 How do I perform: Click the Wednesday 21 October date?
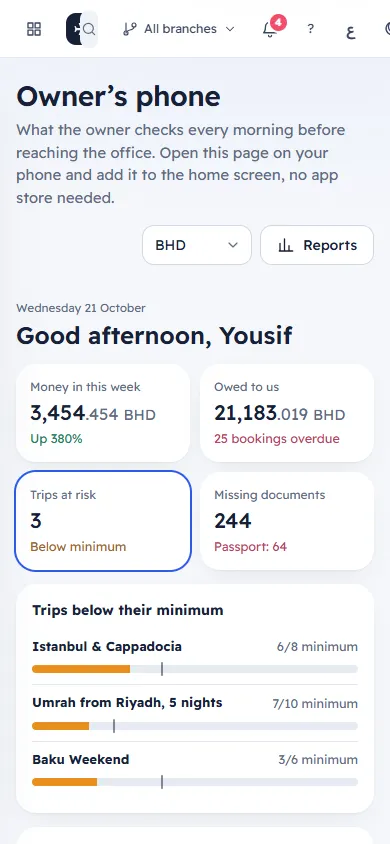pyautogui.click(x=81, y=308)
